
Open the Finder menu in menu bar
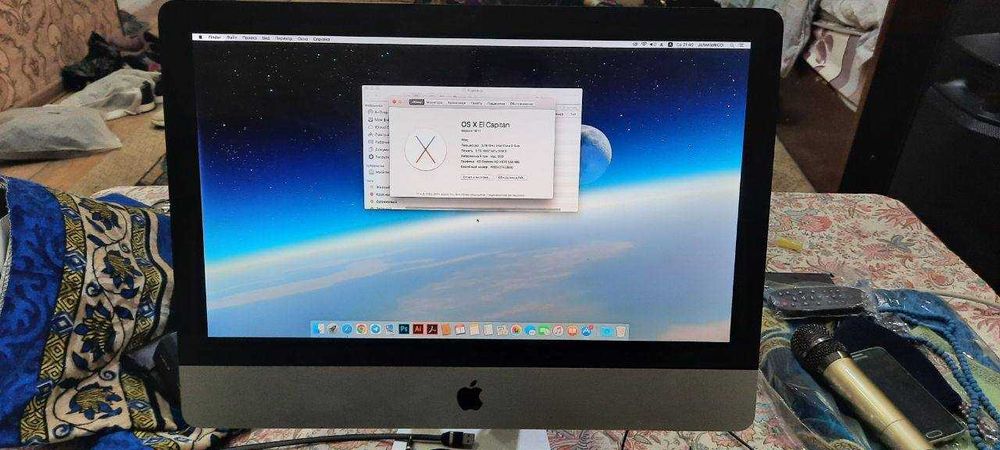[x=214, y=38]
